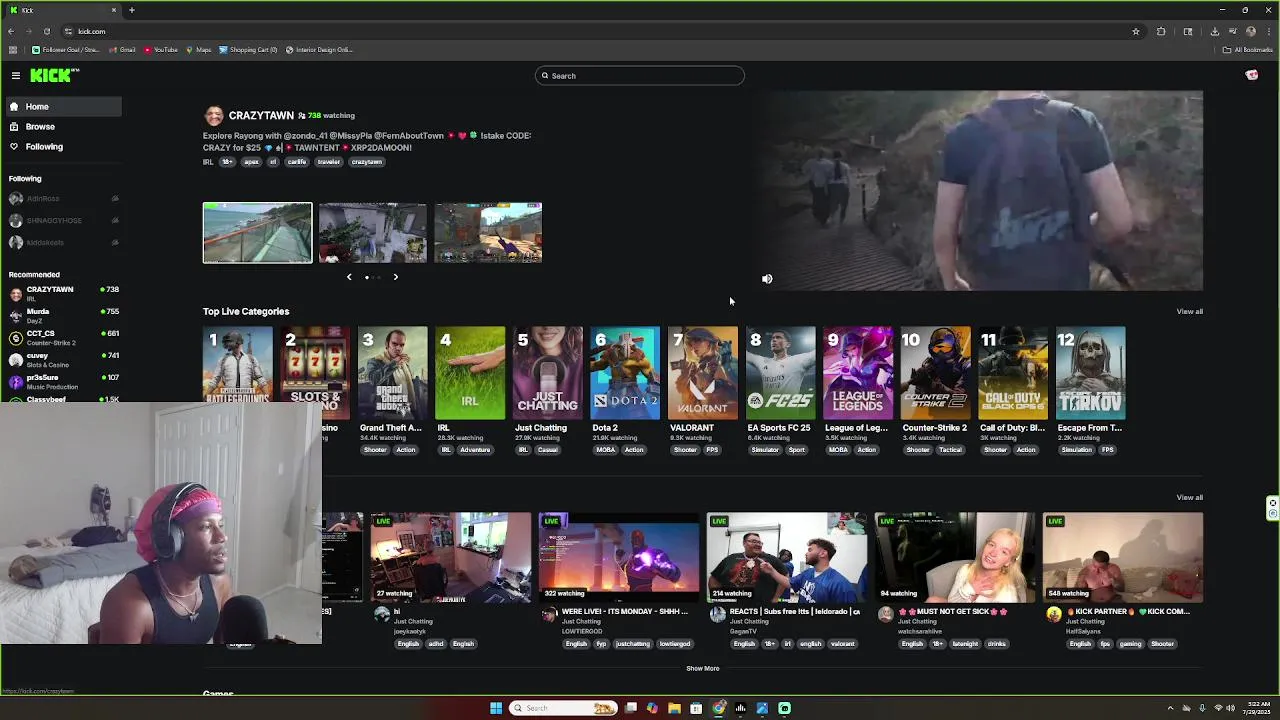Open File Explorer from taskbar
The width and height of the screenshot is (1280, 720).
[x=674, y=708]
